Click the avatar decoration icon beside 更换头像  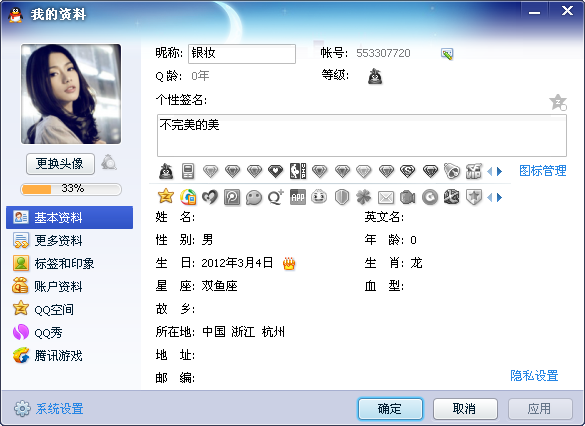[x=109, y=162]
